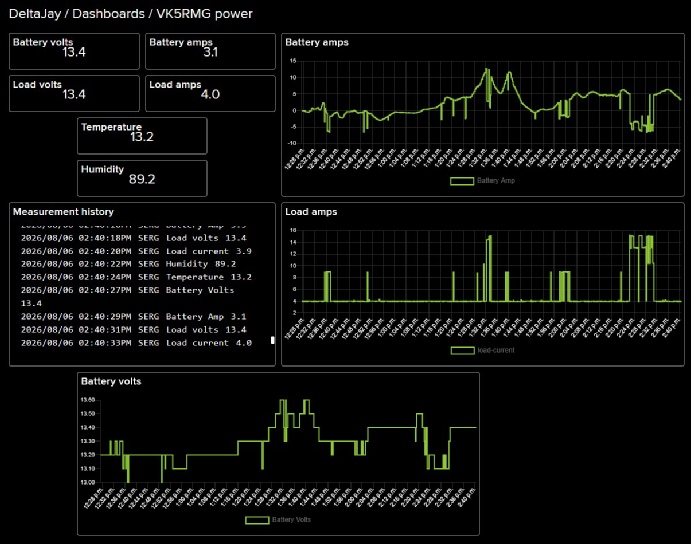Click history row 02:40:20PM Load current 3.9
This screenshot has width=691, height=544.
pyautogui.click(x=136, y=251)
